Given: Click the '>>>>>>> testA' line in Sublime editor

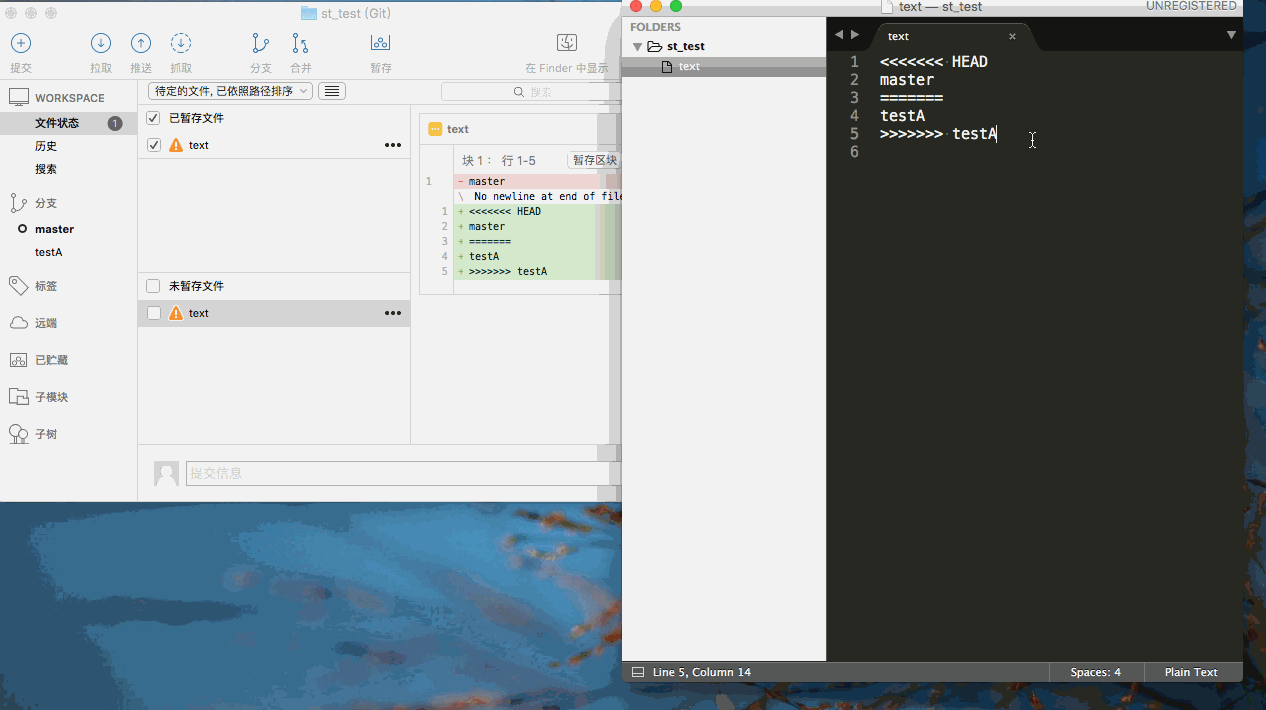Looking at the screenshot, I should 938,134.
